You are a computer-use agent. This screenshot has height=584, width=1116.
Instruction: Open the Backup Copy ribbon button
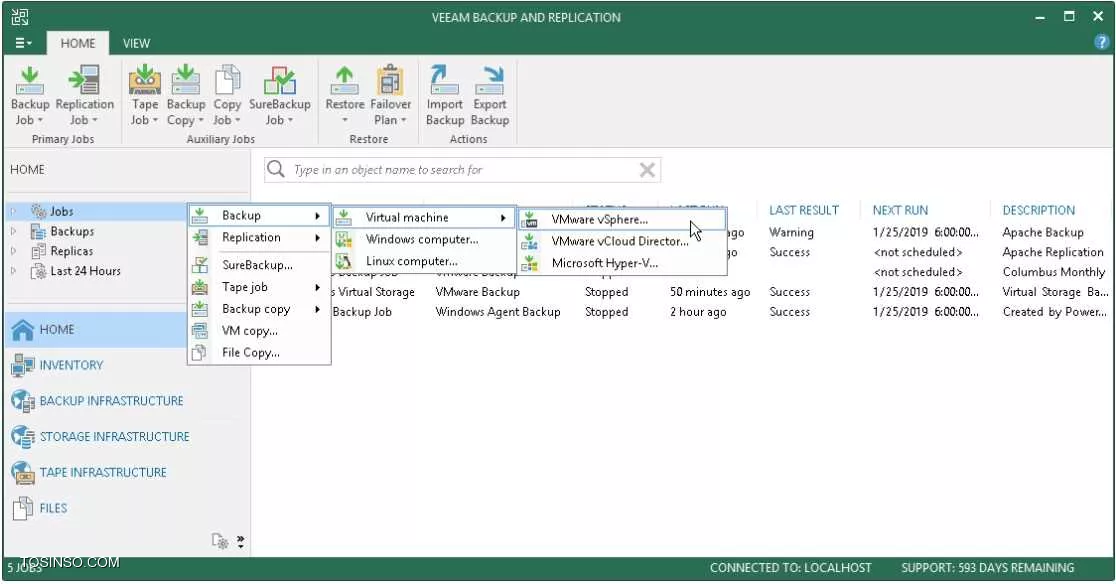185,96
